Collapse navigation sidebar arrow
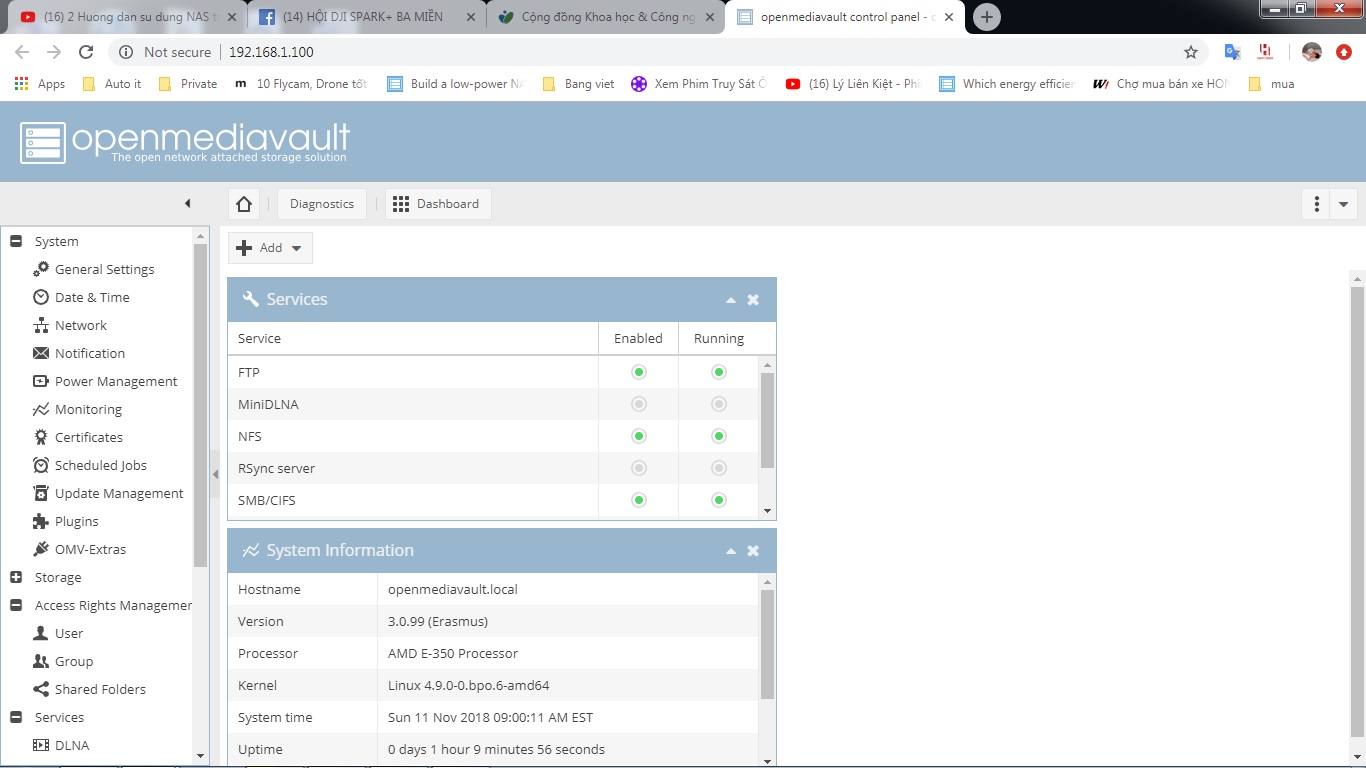The height and width of the screenshot is (768, 1366). coord(187,204)
